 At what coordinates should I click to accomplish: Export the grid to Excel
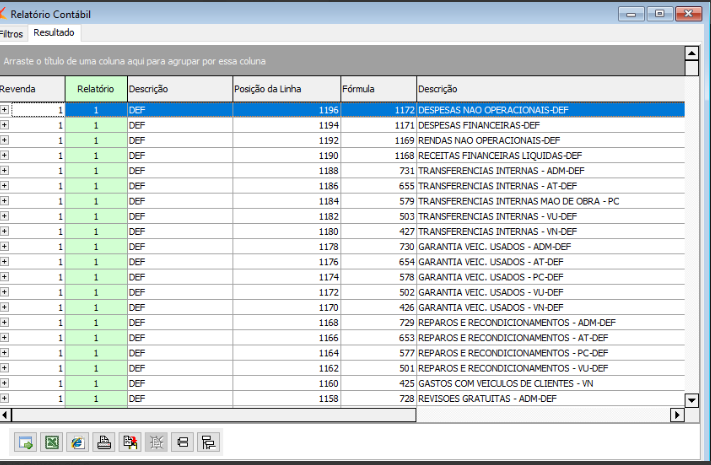click(x=51, y=442)
